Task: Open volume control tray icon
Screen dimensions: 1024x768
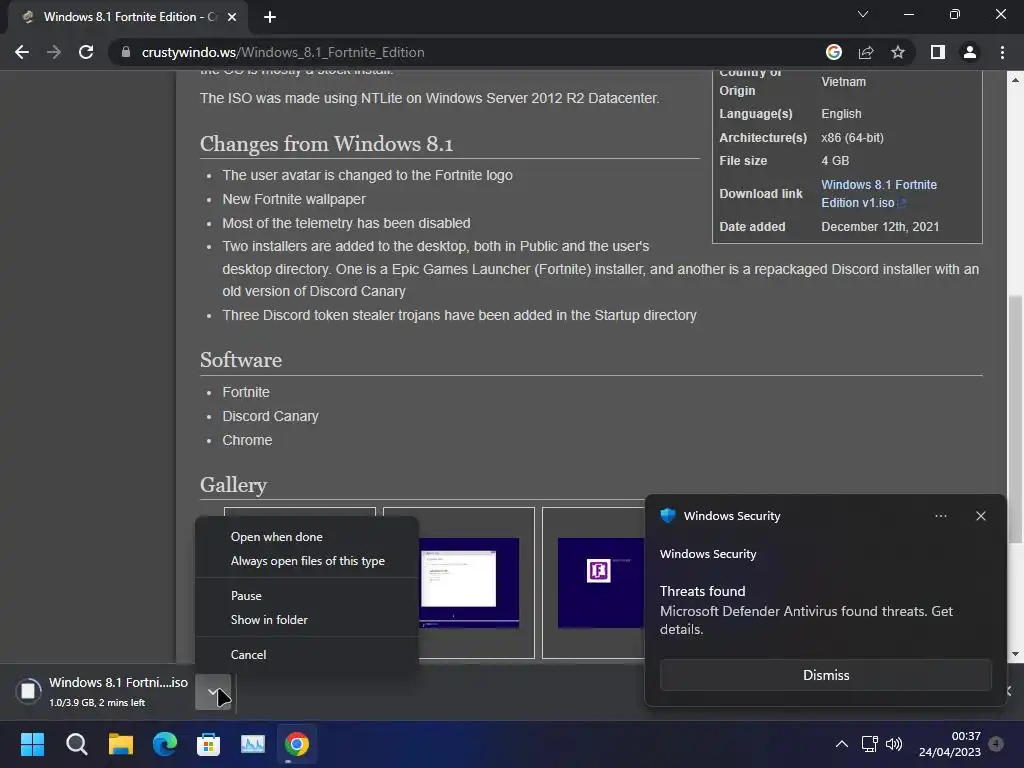Action: point(893,744)
